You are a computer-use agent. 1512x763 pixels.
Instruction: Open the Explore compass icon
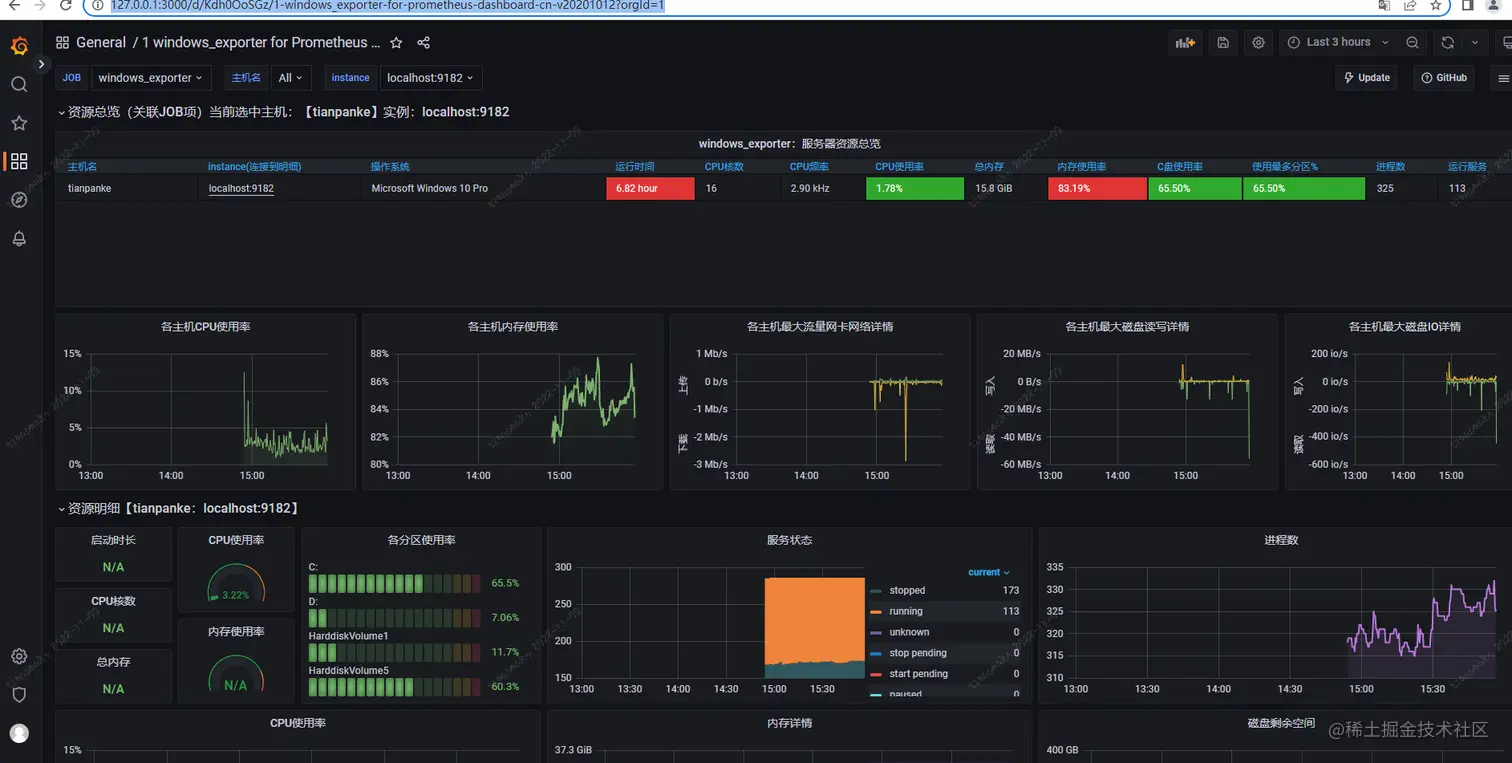point(19,200)
